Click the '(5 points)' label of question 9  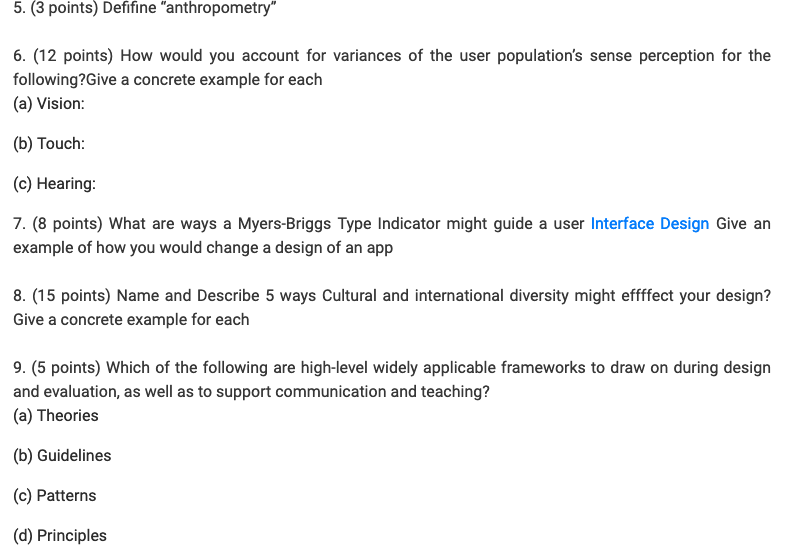pyautogui.click(x=66, y=368)
